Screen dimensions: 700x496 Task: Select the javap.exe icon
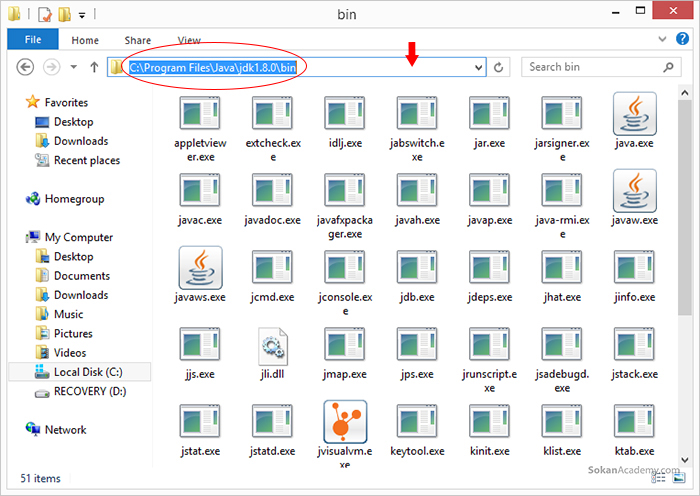click(x=489, y=190)
